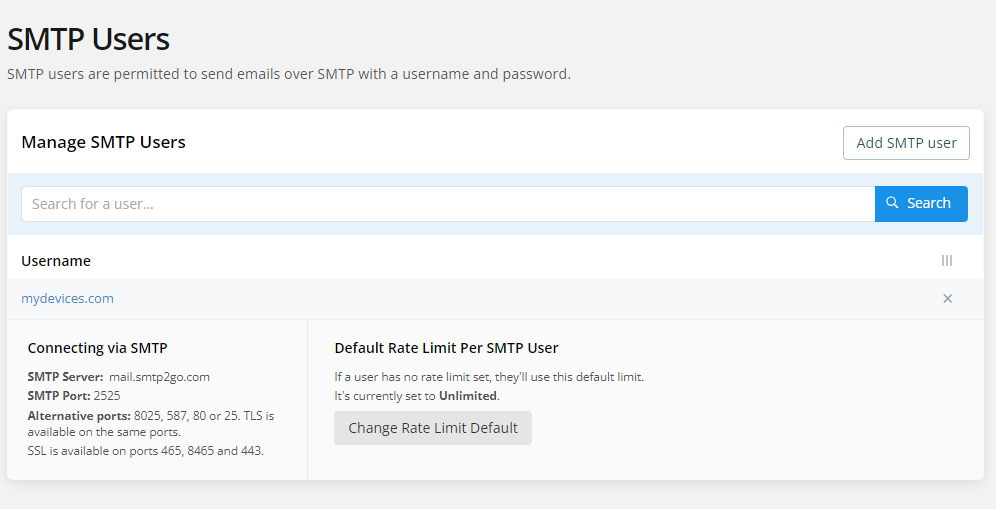Click Default Rate Limit Per SMTP User heading
996x509 pixels.
coord(446,348)
